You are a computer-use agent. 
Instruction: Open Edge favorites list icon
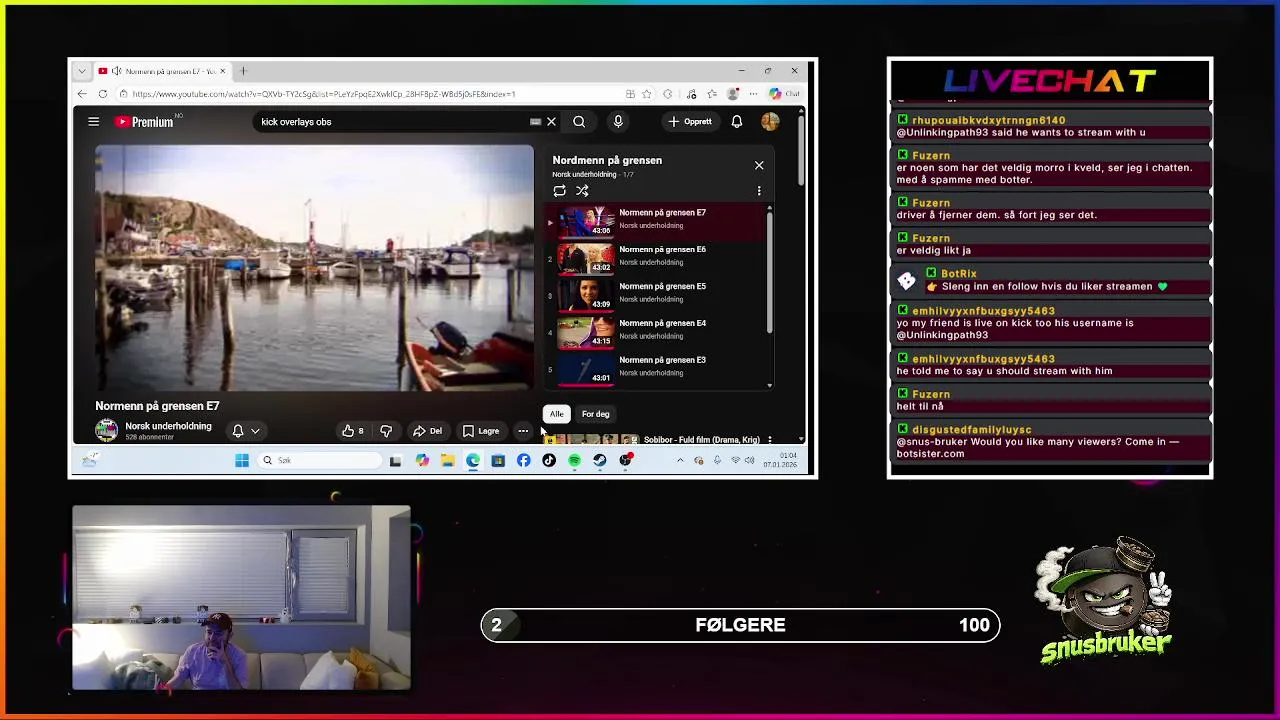tap(712, 94)
